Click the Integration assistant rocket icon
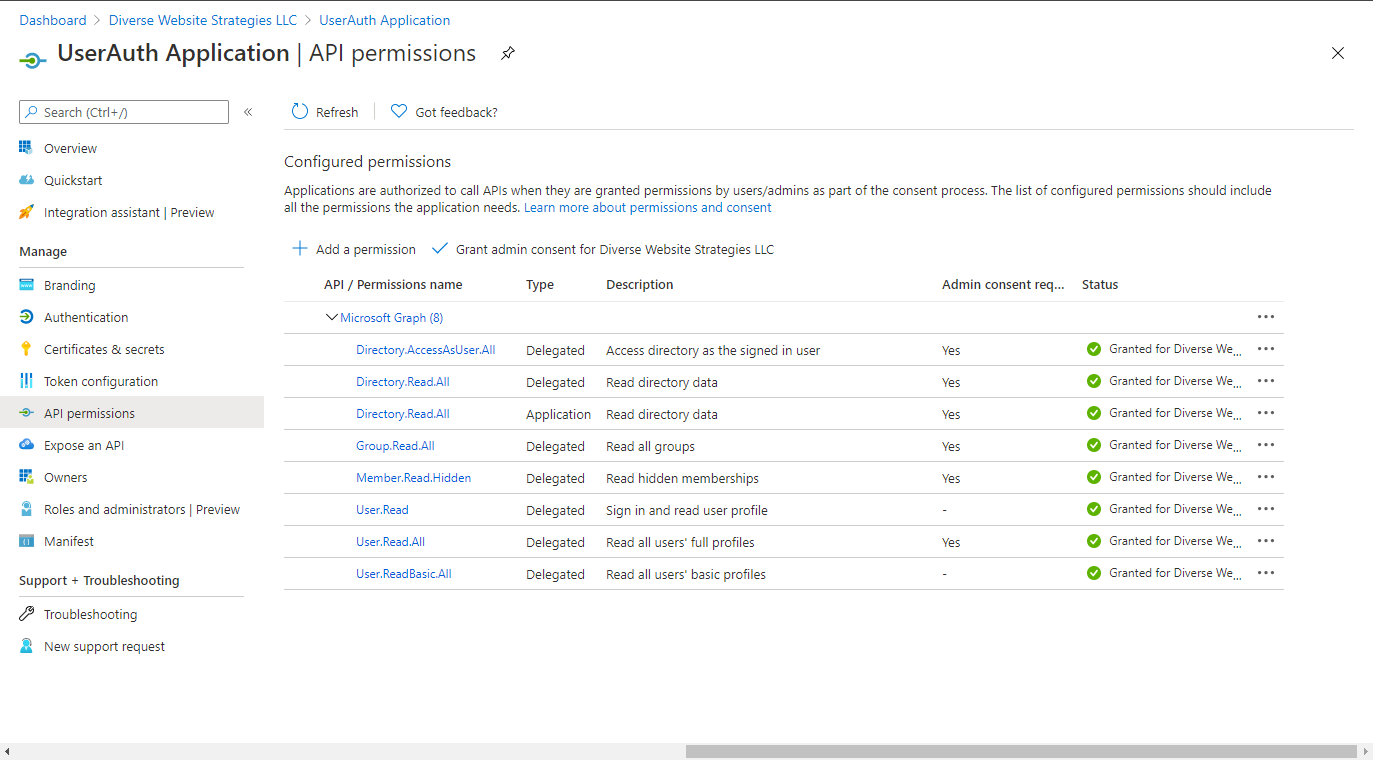Screen dimensions: 1379x762 26,212
